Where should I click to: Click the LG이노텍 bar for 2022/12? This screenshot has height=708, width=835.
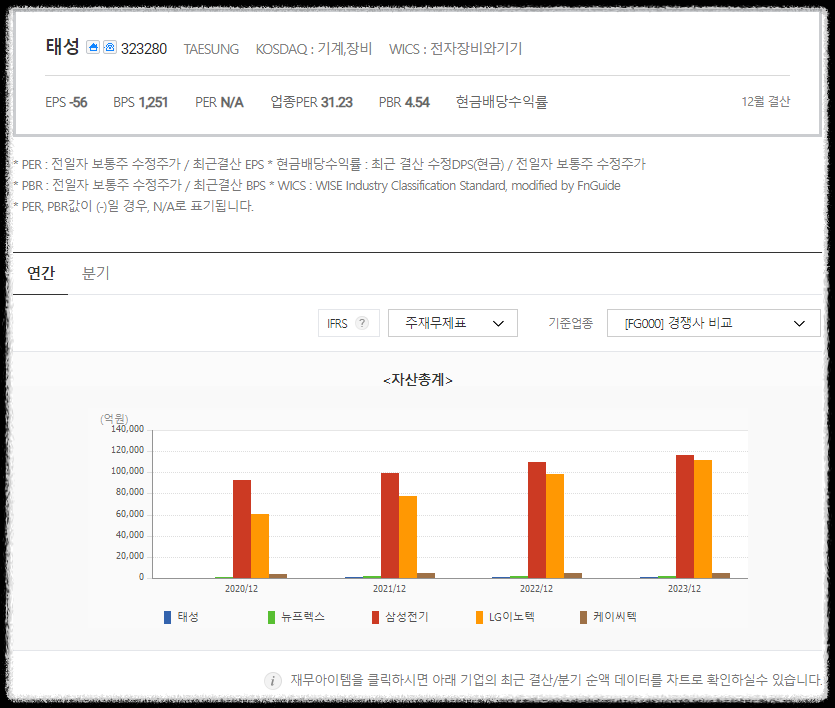pyautogui.click(x=555, y=526)
